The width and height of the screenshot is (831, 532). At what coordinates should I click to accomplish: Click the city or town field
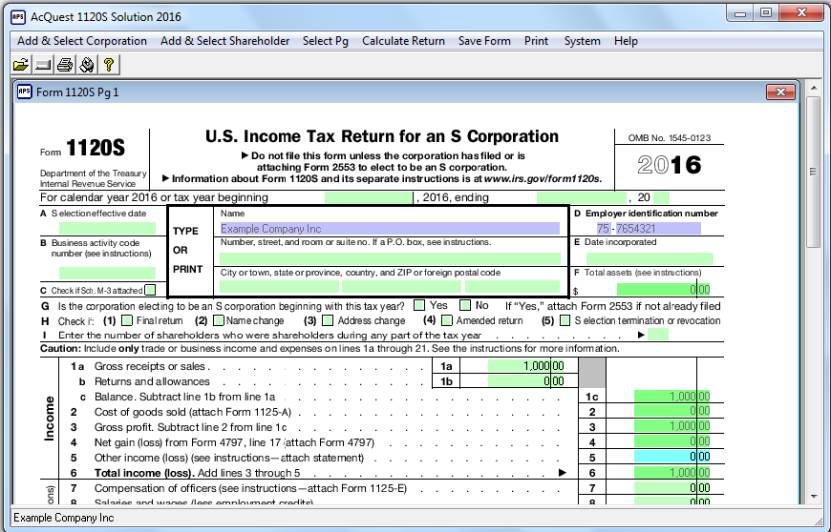point(279,286)
